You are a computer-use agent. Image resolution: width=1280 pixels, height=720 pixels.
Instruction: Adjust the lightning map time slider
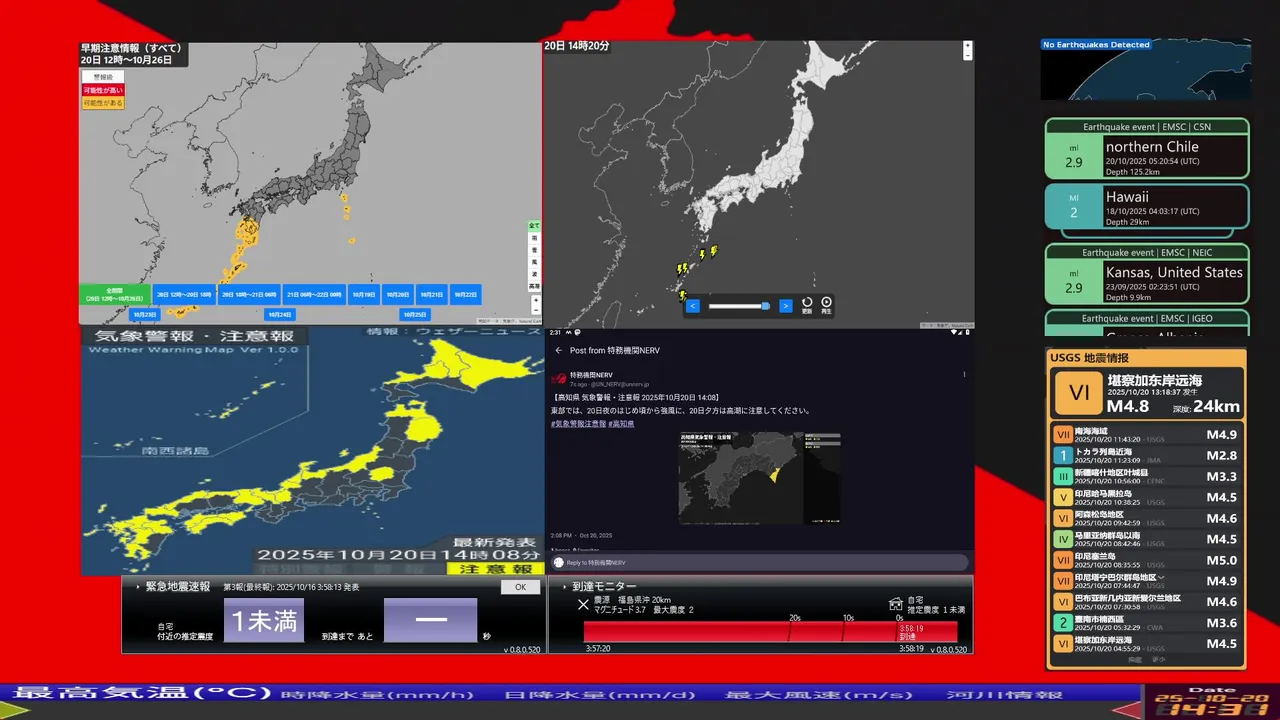[739, 306]
